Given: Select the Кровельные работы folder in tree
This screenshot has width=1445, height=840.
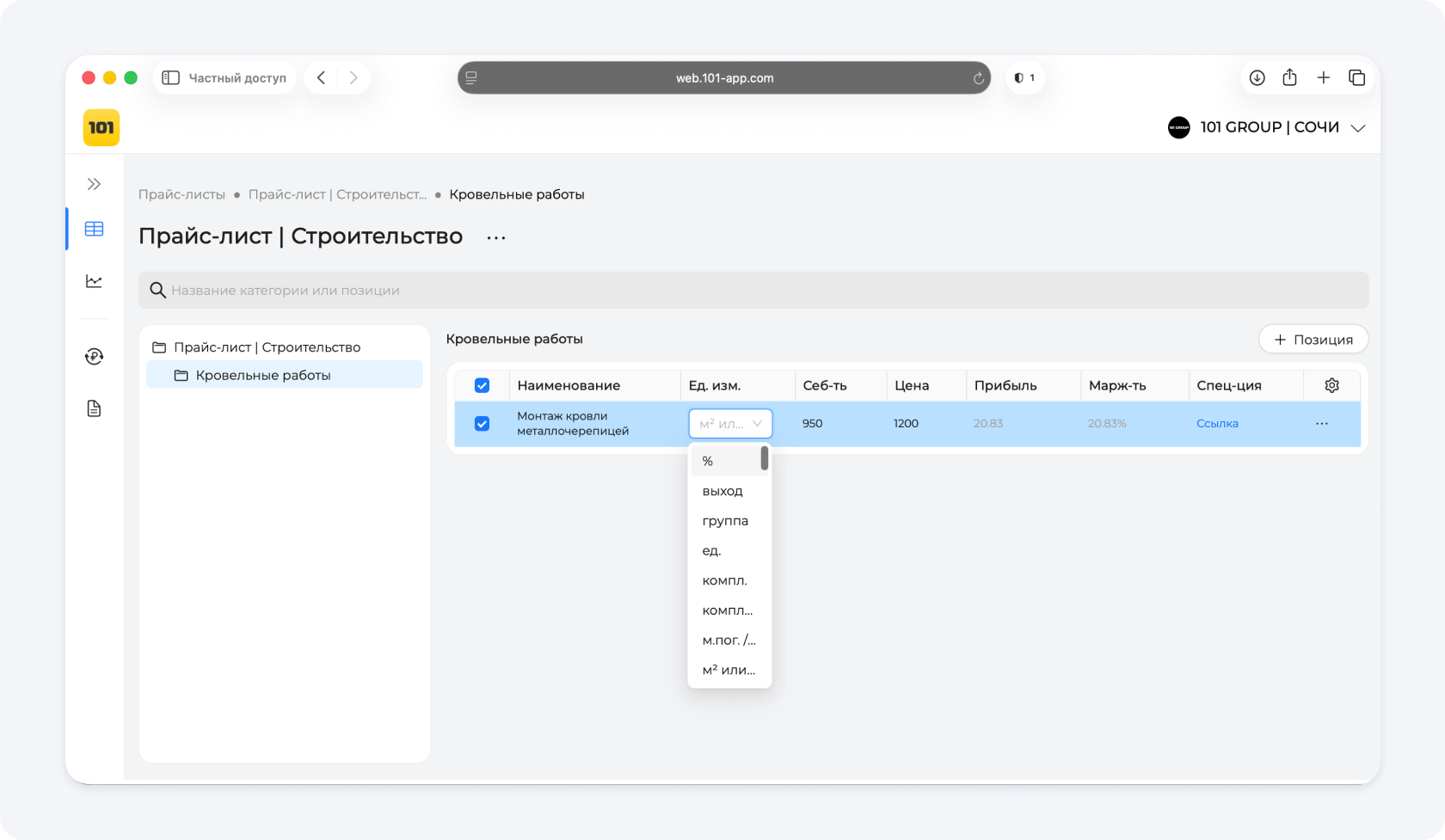Looking at the screenshot, I should pos(263,375).
